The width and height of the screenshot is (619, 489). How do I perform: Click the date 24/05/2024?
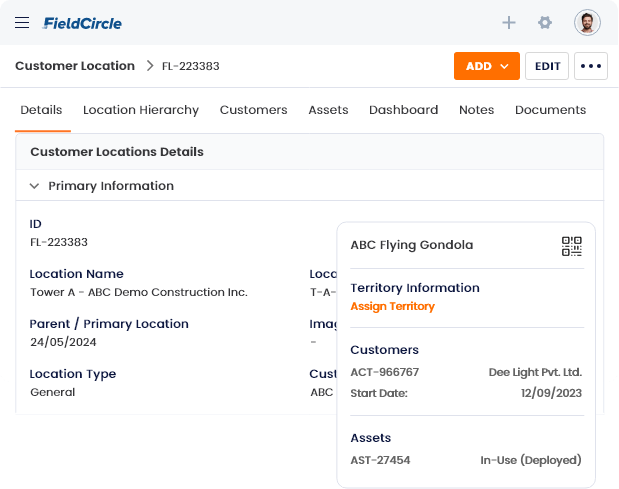pyautogui.click(x=63, y=342)
